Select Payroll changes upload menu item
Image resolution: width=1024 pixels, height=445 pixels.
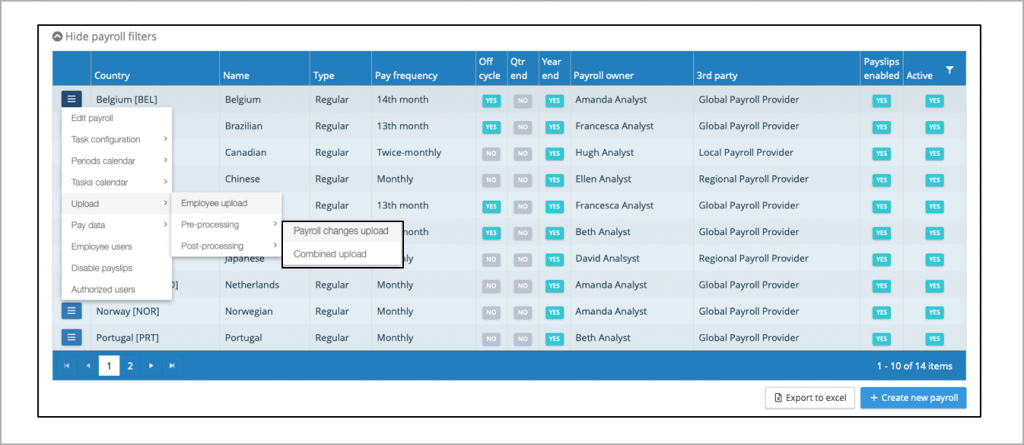click(x=341, y=231)
